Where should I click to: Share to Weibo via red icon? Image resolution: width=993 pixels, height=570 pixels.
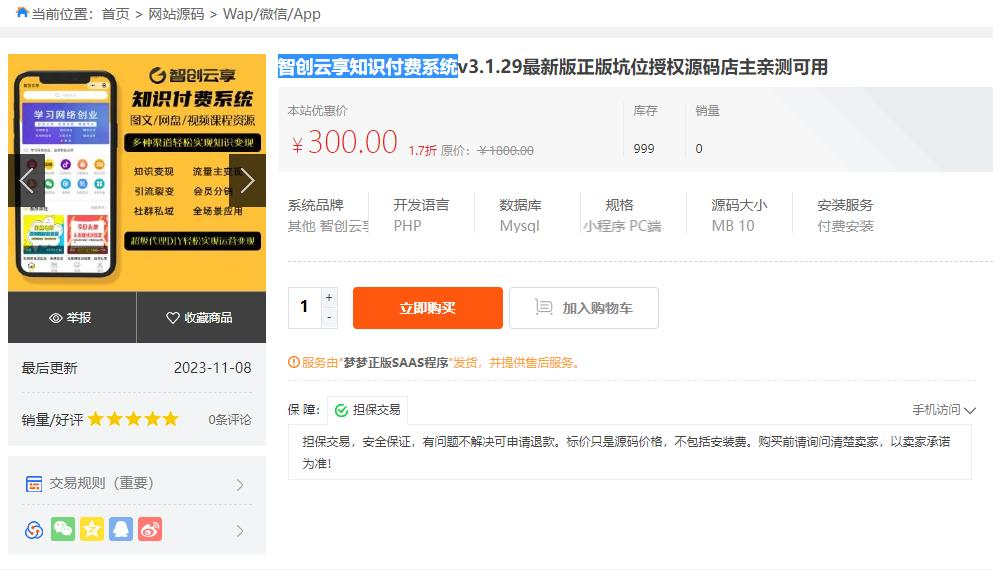click(150, 529)
